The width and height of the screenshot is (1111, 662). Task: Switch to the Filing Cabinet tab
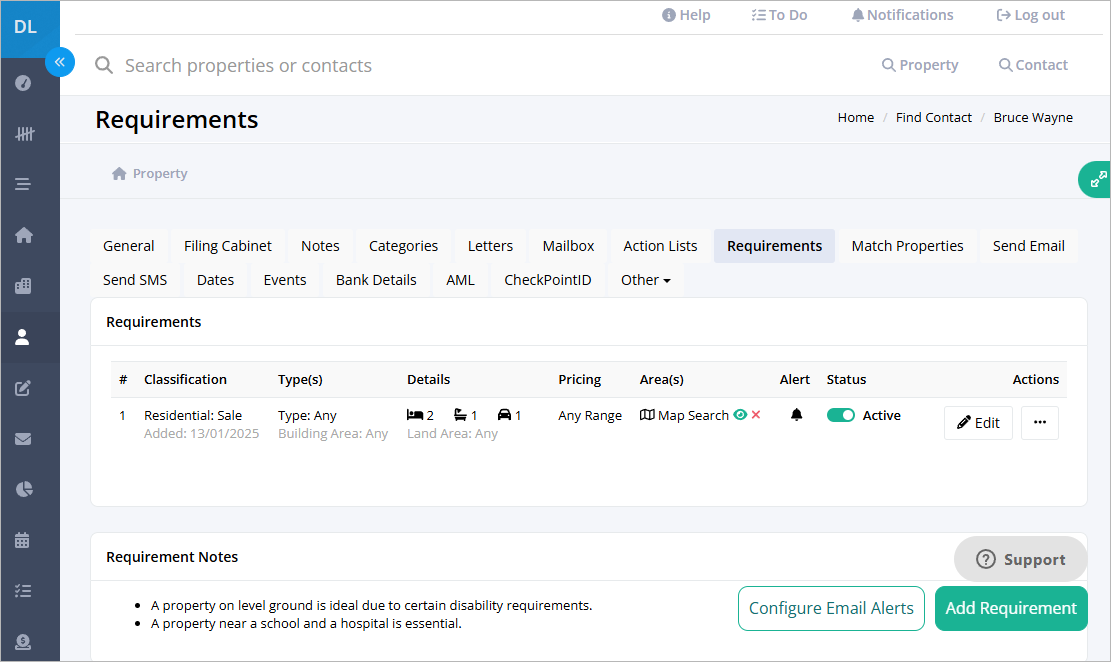227,246
